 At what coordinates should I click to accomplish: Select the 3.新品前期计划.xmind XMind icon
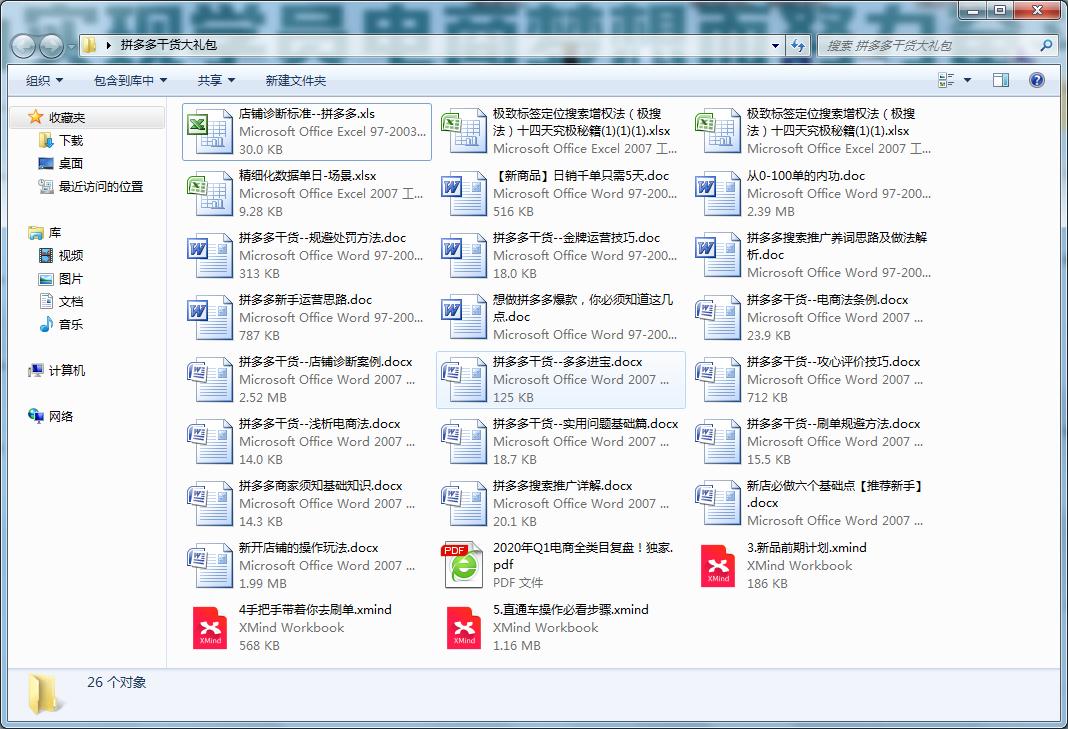718,565
